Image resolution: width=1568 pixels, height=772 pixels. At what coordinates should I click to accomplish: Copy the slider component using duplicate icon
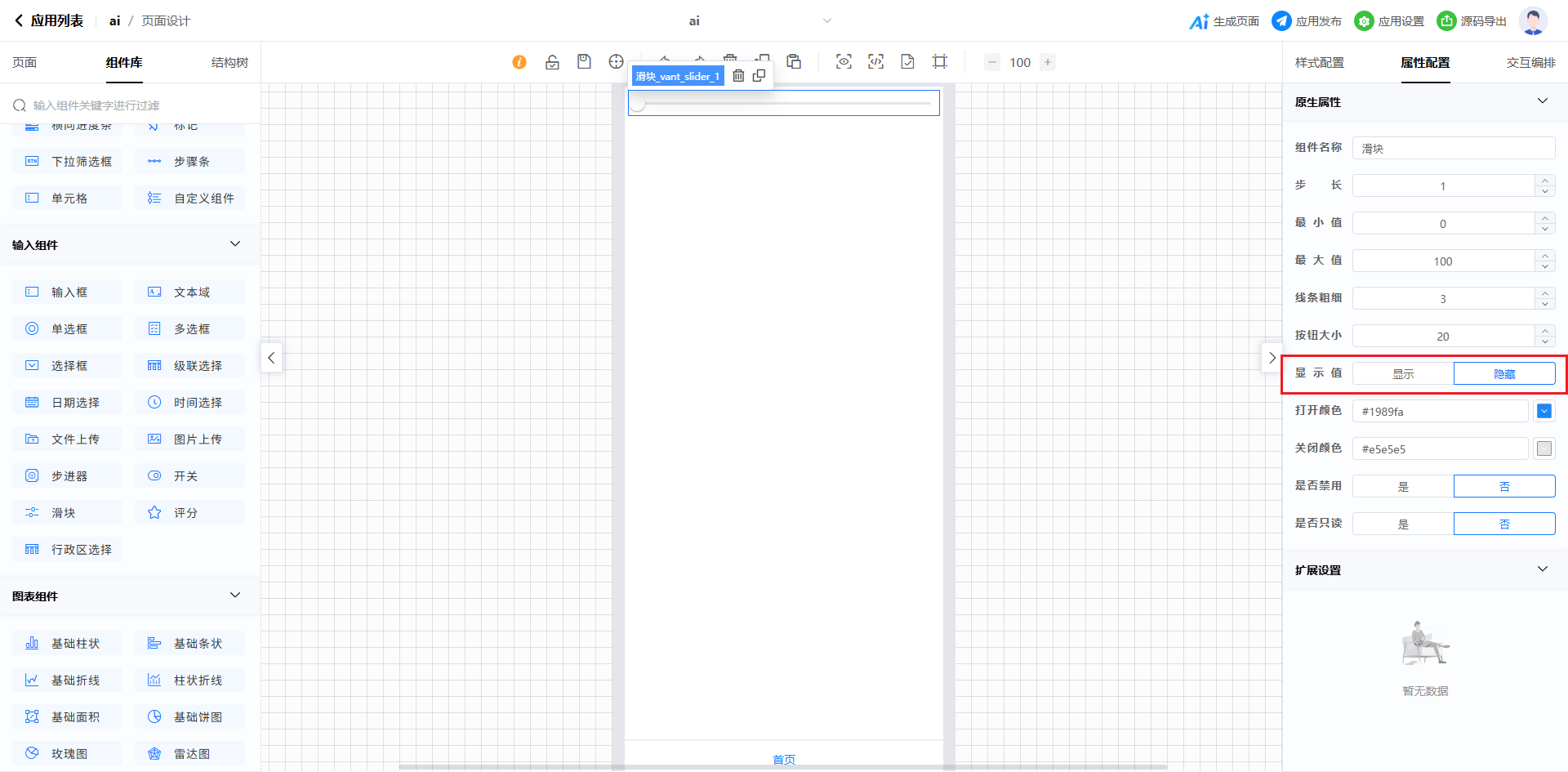(x=759, y=76)
